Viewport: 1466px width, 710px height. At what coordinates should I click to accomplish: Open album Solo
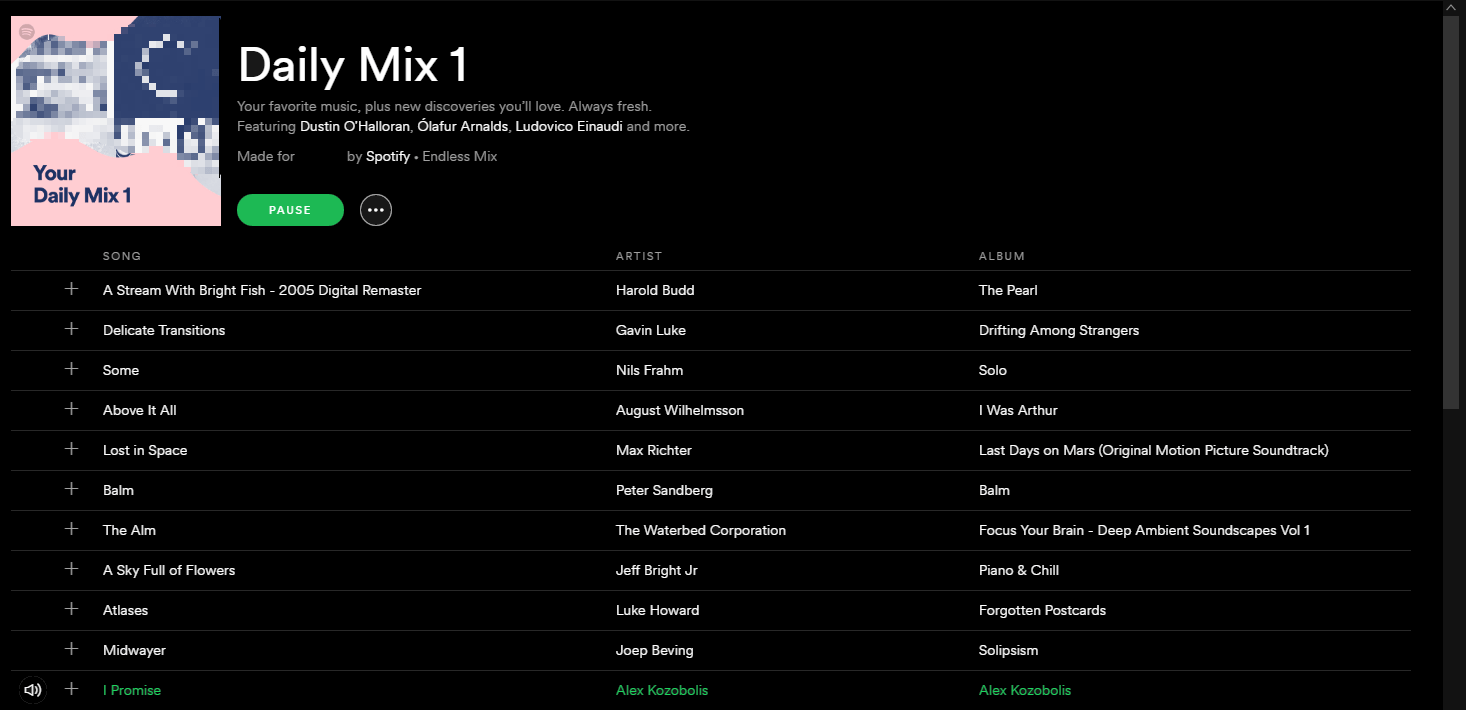pyautogui.click(x=993, y=370)
